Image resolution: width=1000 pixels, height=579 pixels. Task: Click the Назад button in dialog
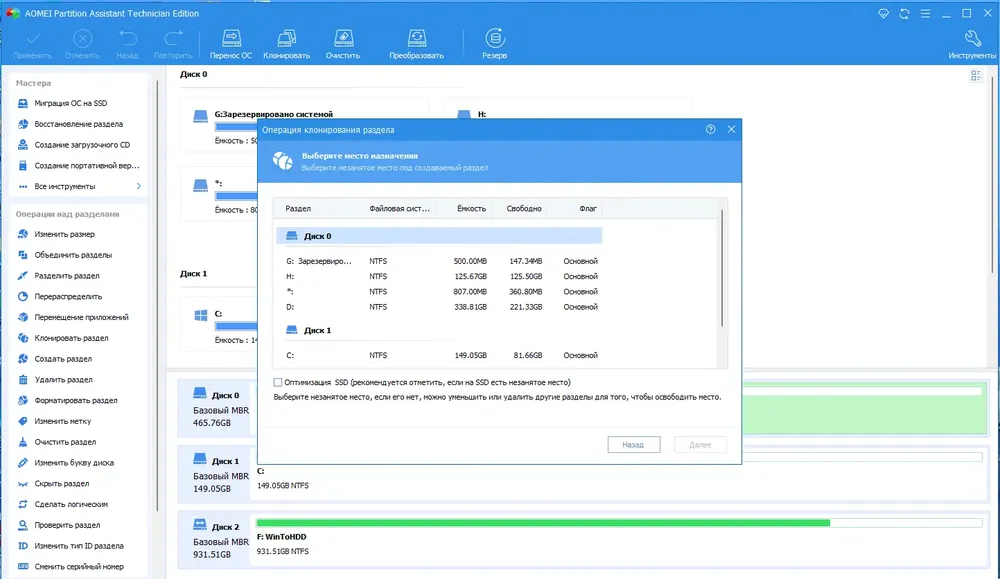(x=633, y=444)
